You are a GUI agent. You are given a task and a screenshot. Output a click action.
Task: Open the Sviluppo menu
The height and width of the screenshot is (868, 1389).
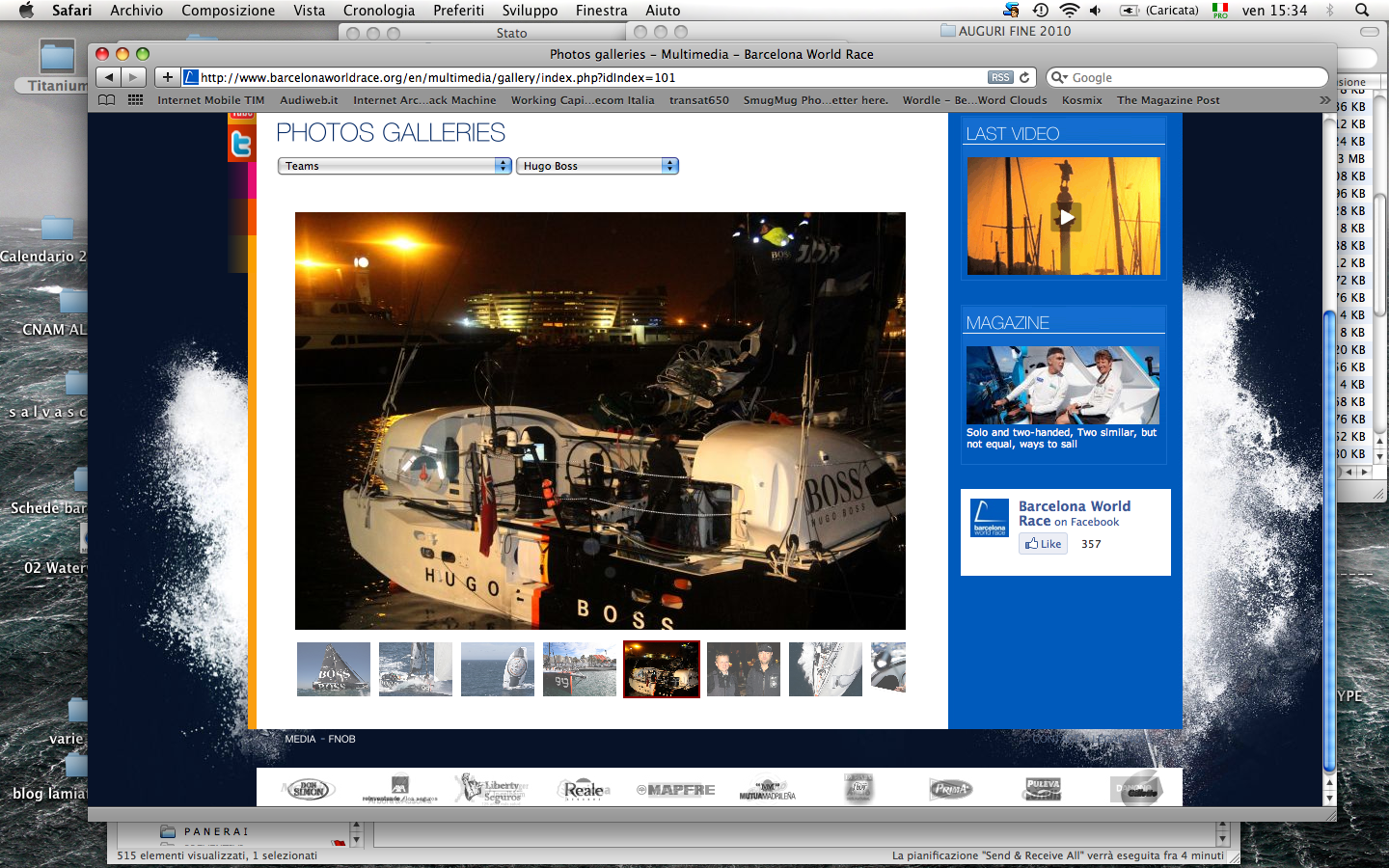pyautogui.click(x=530, y=11)
